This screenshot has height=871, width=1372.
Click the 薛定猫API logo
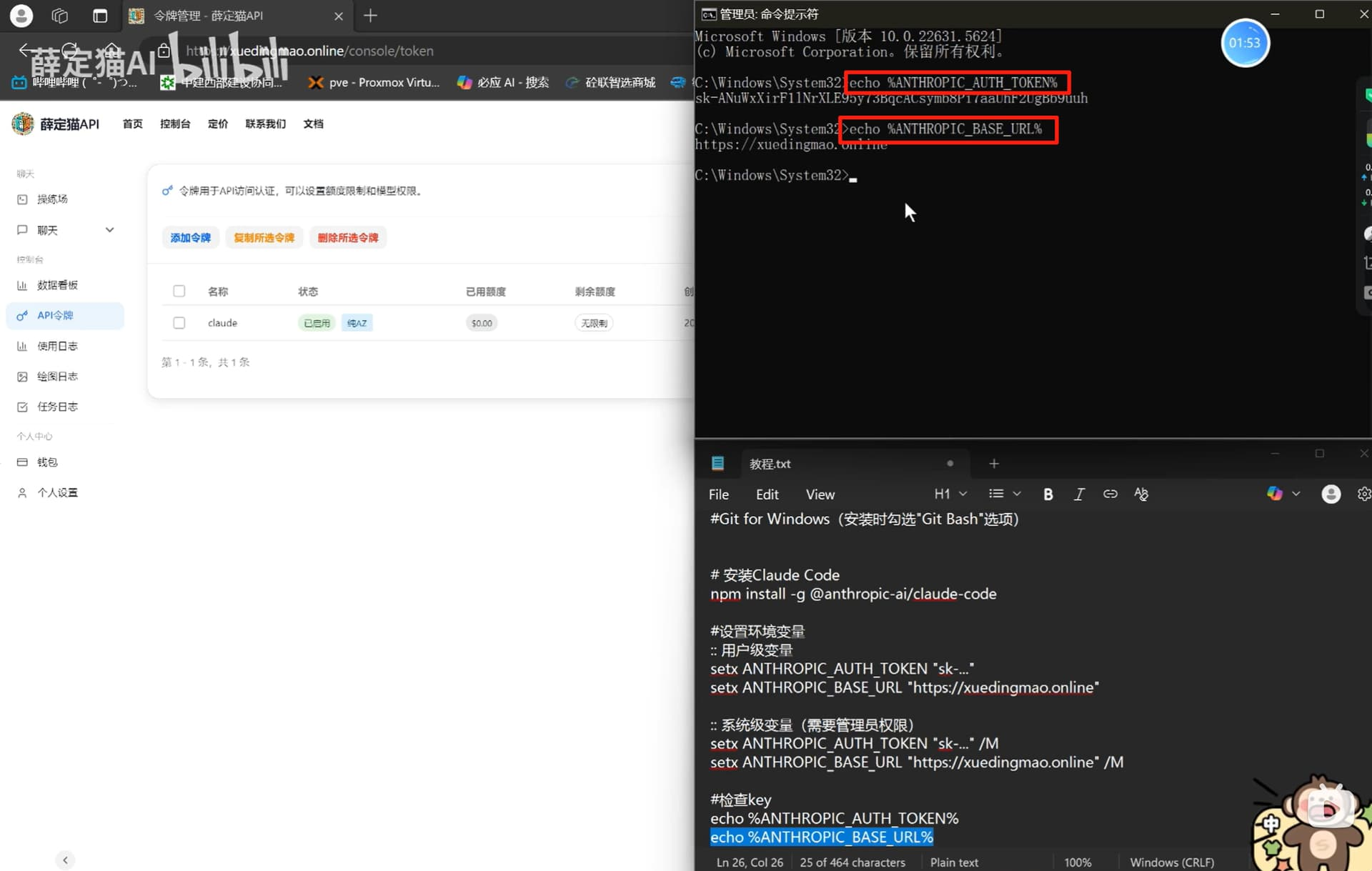click(56, 124)
